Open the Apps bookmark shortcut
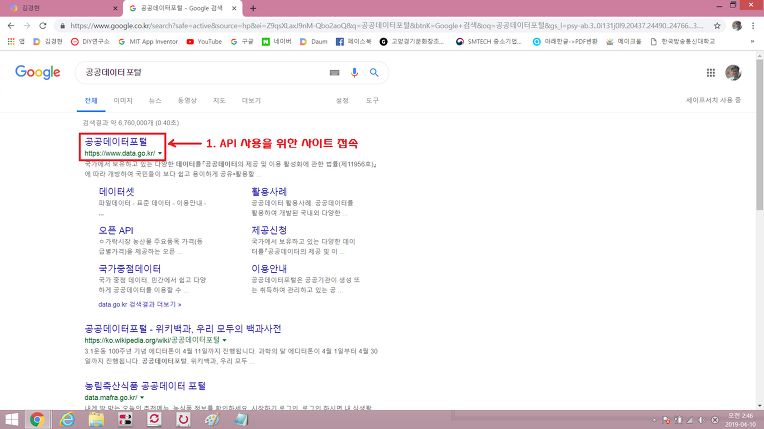This screenshot has width=764, height=429. (16, 42)
